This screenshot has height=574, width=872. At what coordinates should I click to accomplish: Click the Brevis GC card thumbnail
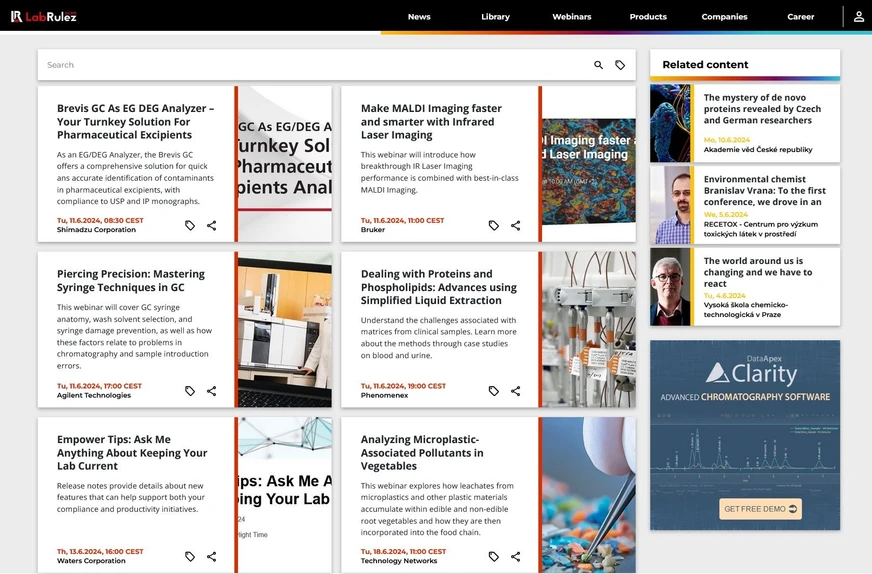[285, 164]
